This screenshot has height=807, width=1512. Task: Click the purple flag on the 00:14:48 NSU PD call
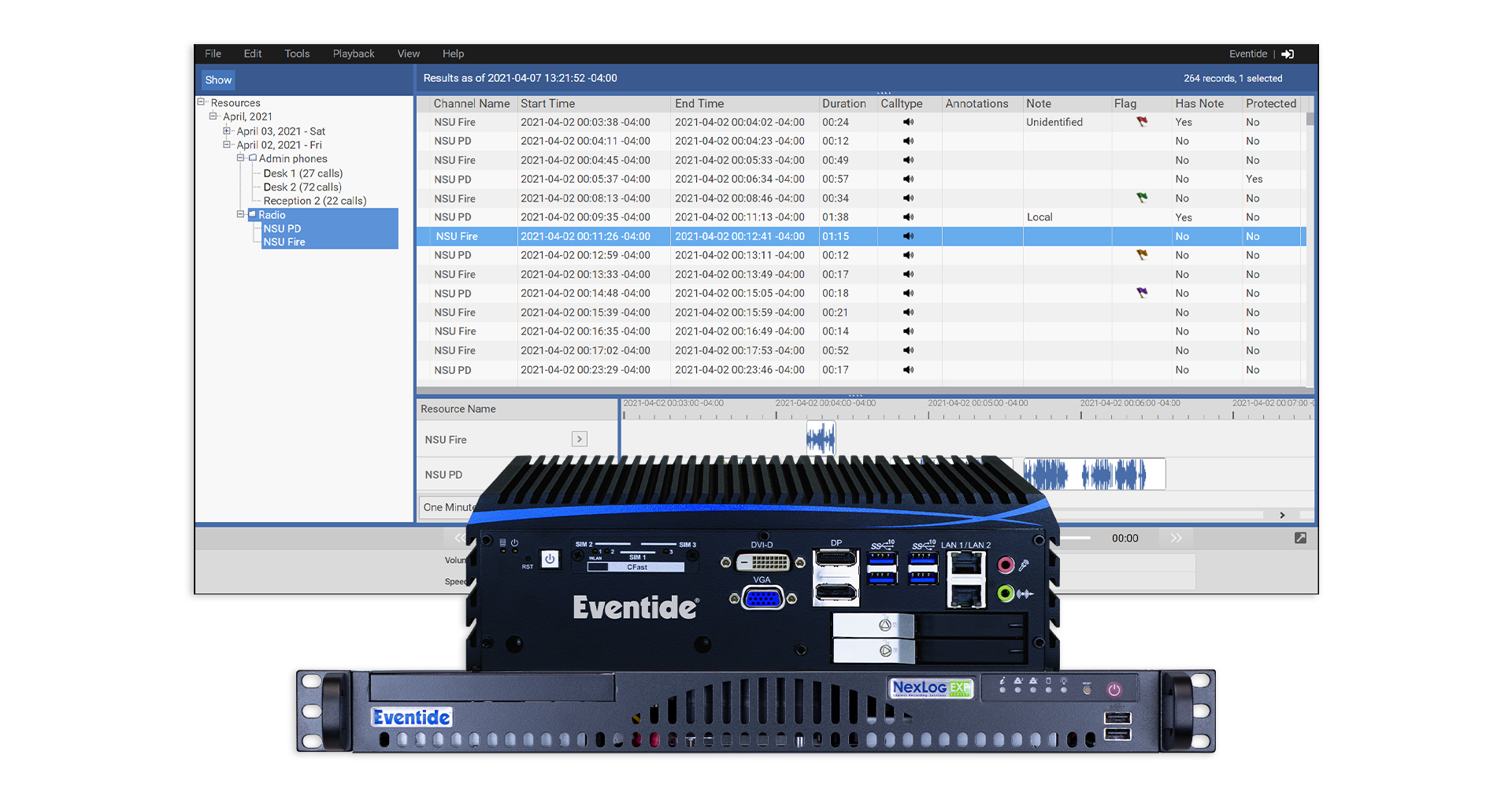point(1141,293)
